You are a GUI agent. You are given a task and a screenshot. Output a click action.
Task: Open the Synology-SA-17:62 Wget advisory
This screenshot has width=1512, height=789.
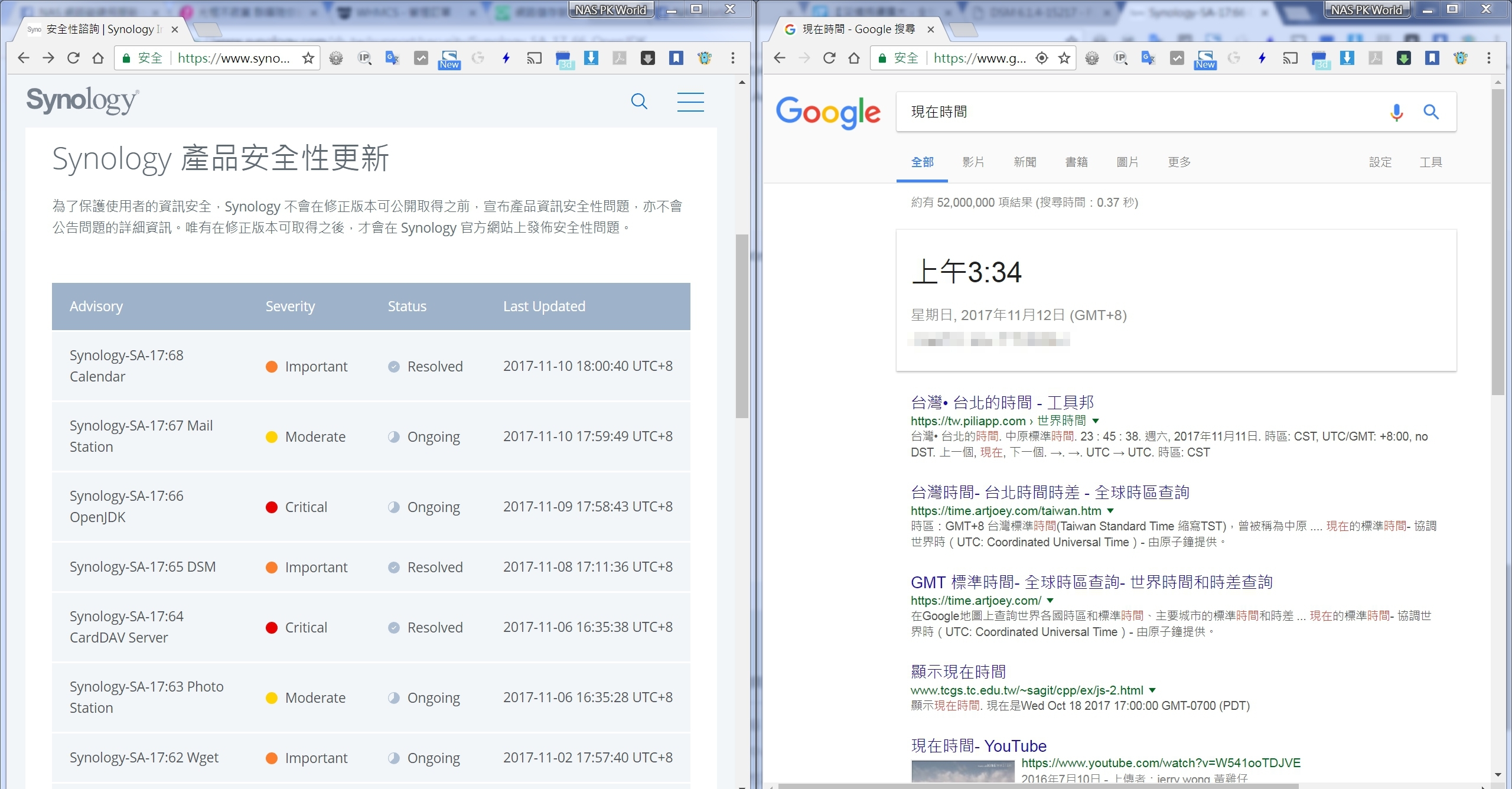click(144, 758)
